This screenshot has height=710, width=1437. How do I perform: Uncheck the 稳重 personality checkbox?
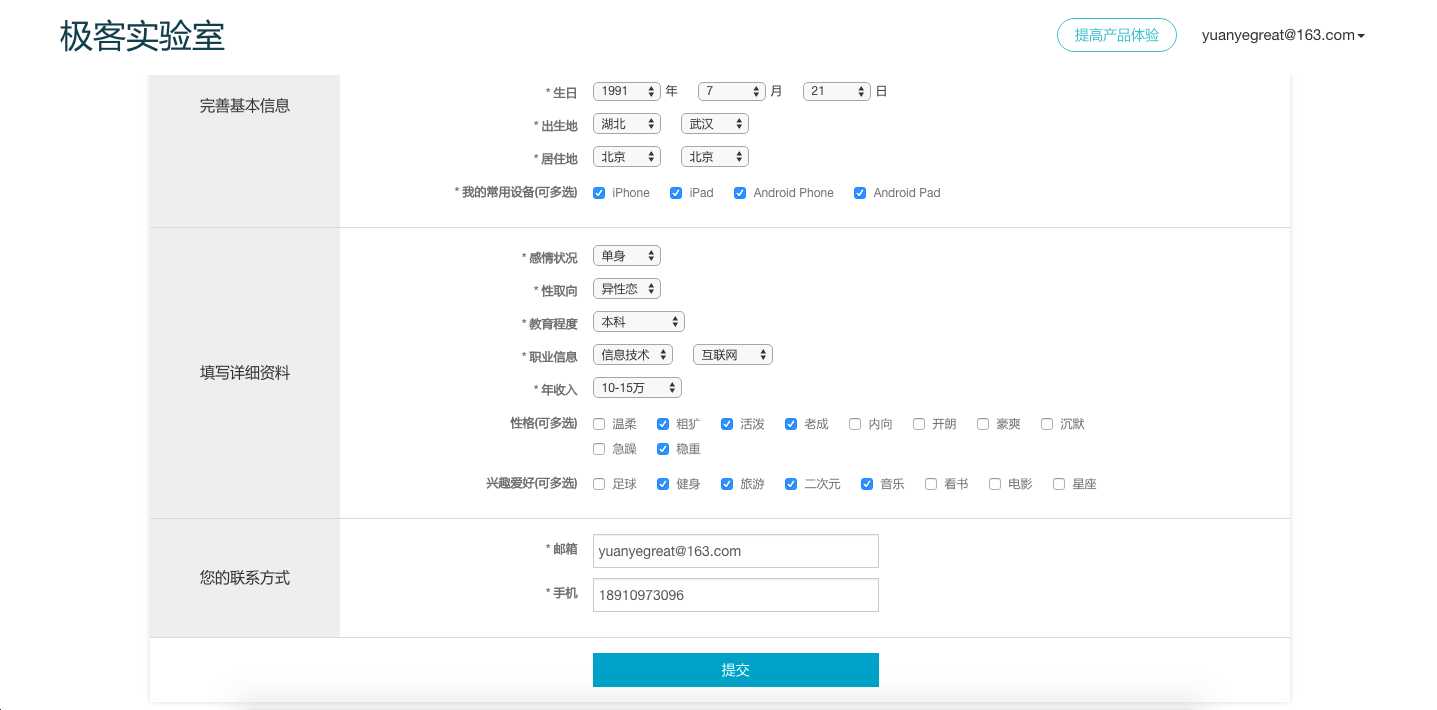tap(663, 449)
